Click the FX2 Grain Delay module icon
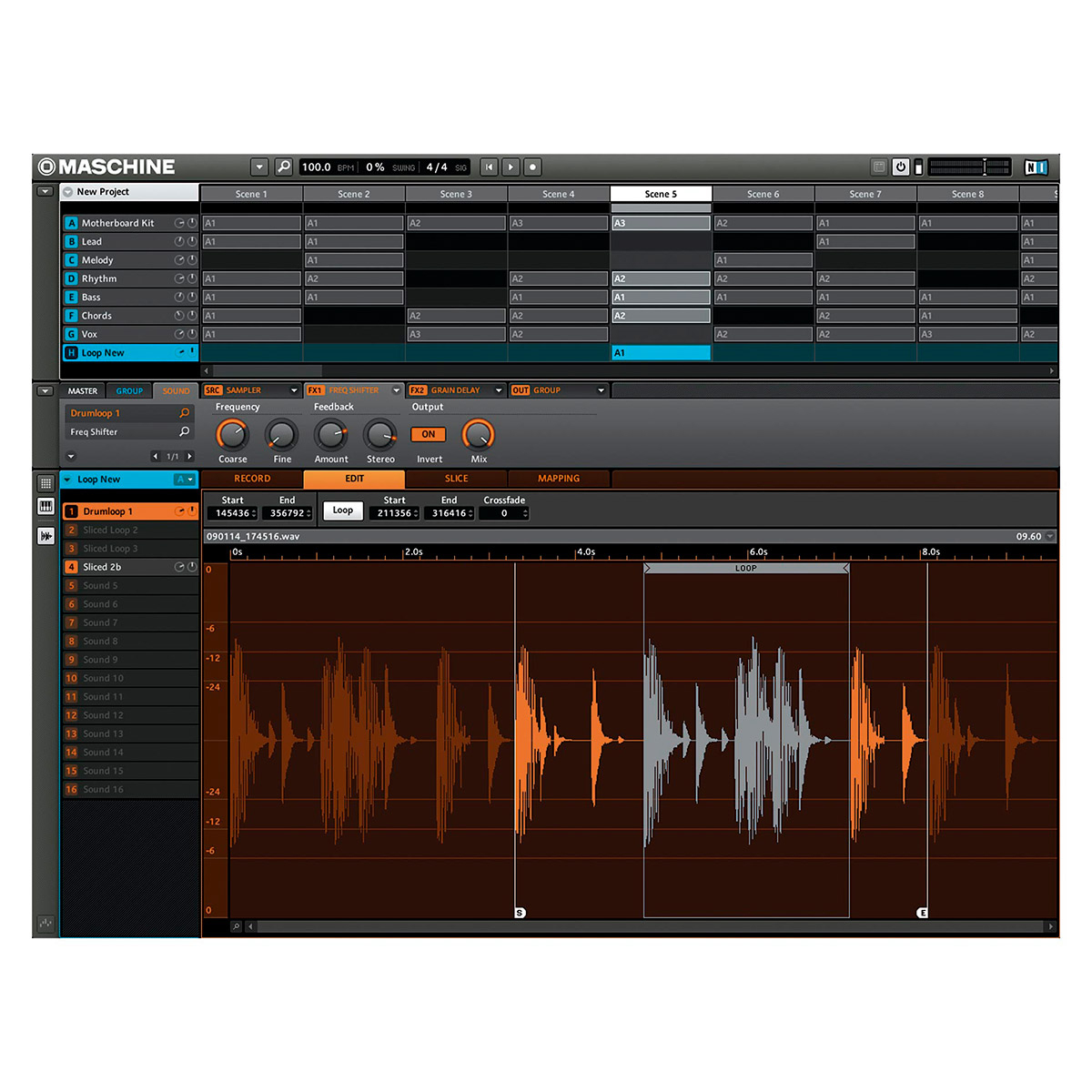Image resolution: width=1092 pixels, height=1092 pixels. 418,390
